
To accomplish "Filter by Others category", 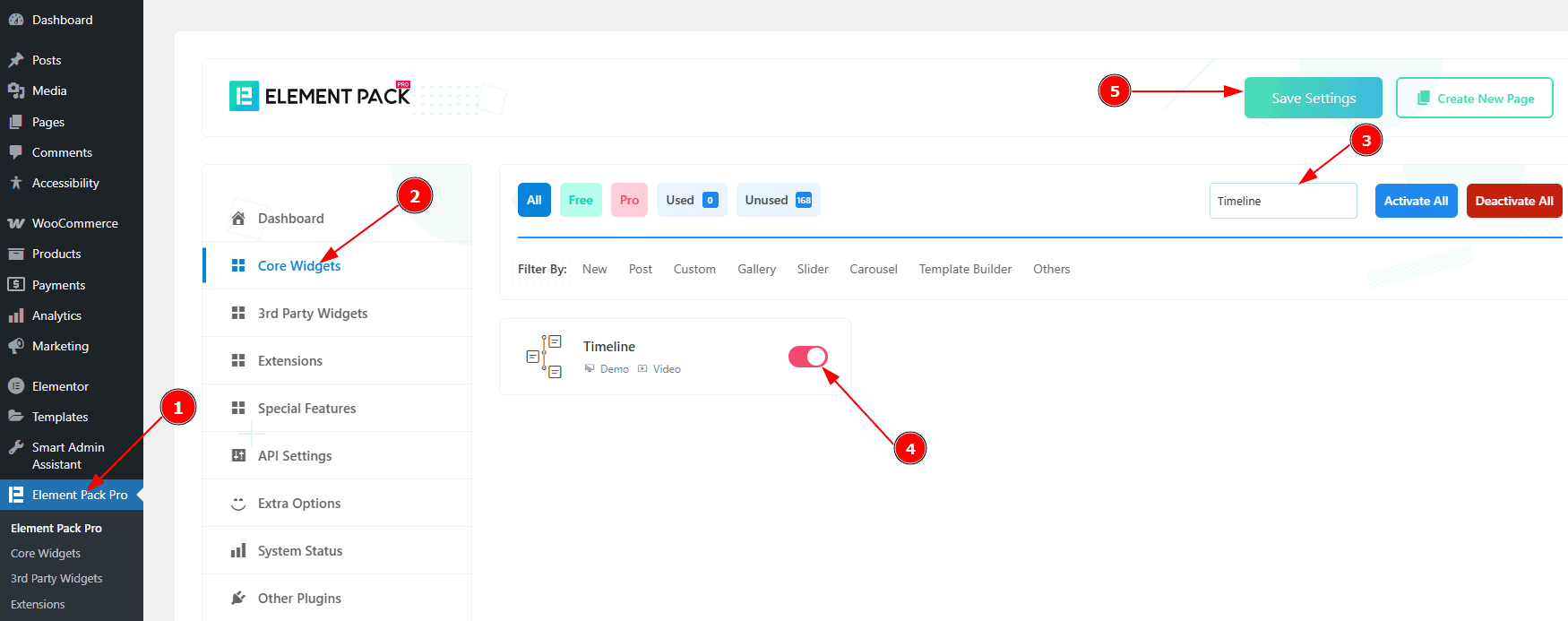I will 1052,269.
